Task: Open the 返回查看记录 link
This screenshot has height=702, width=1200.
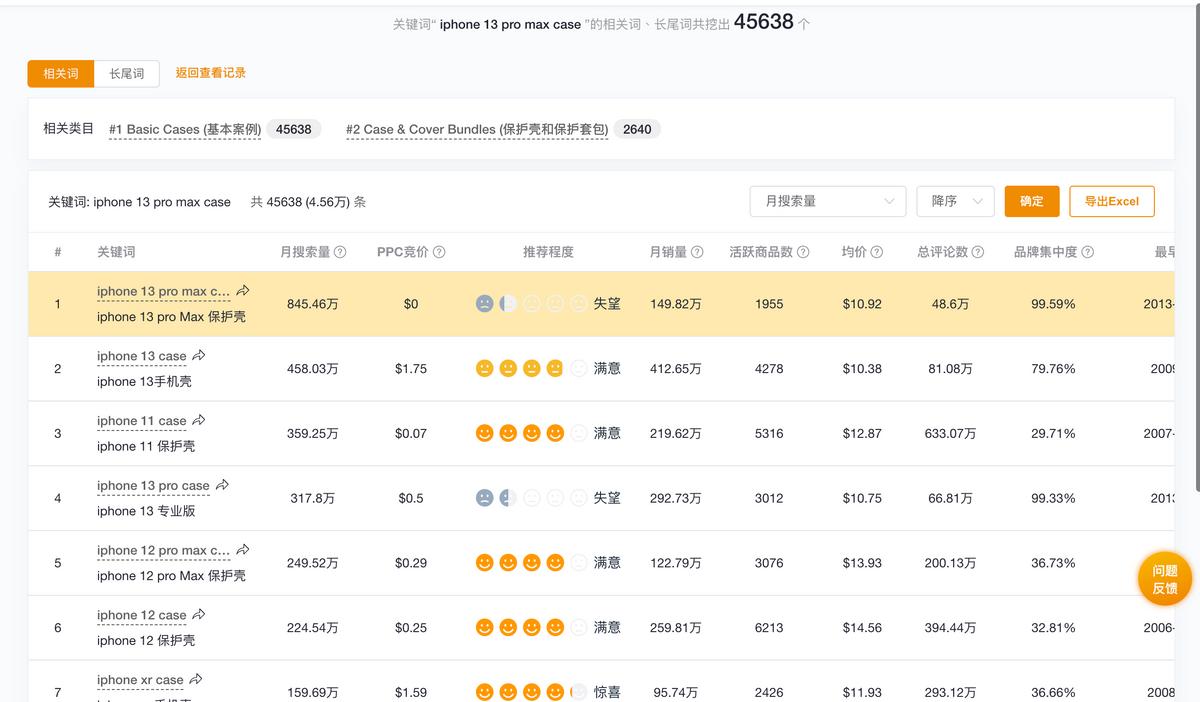Action: tap(212, 73)
